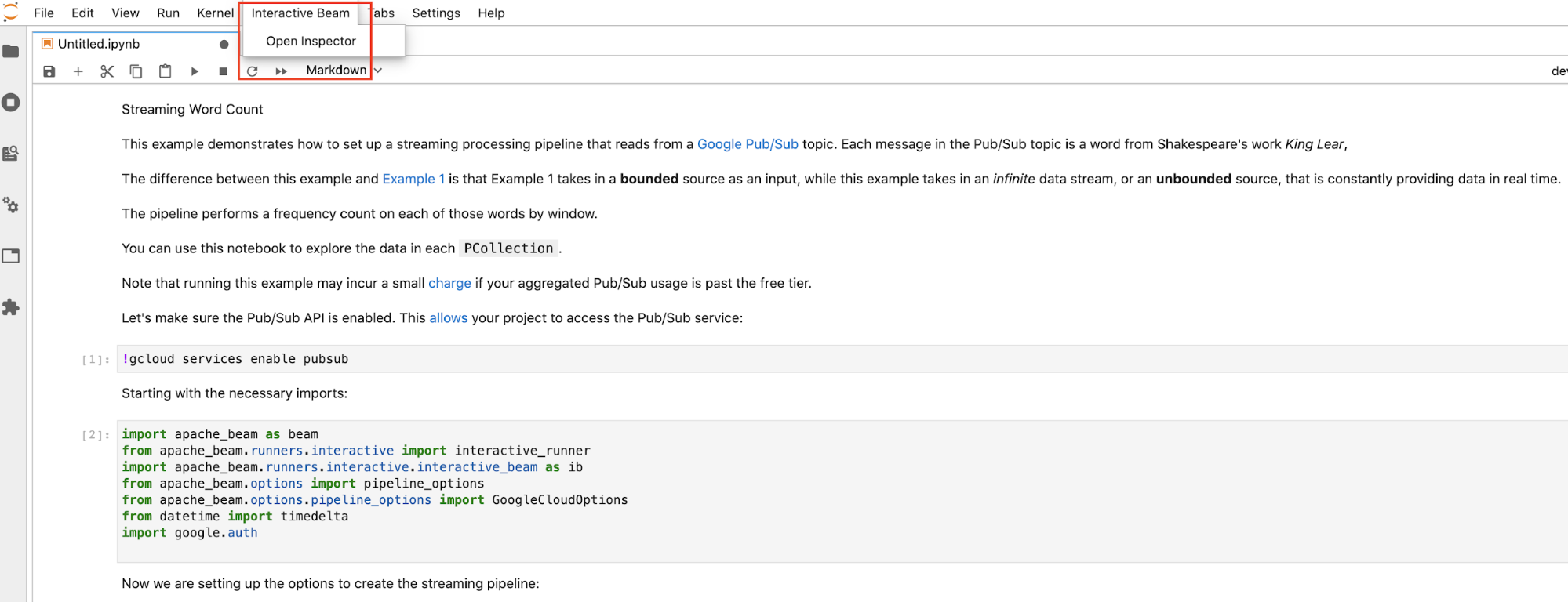
Task: Select Open Inspector menu entry
Action: point(311,42)
